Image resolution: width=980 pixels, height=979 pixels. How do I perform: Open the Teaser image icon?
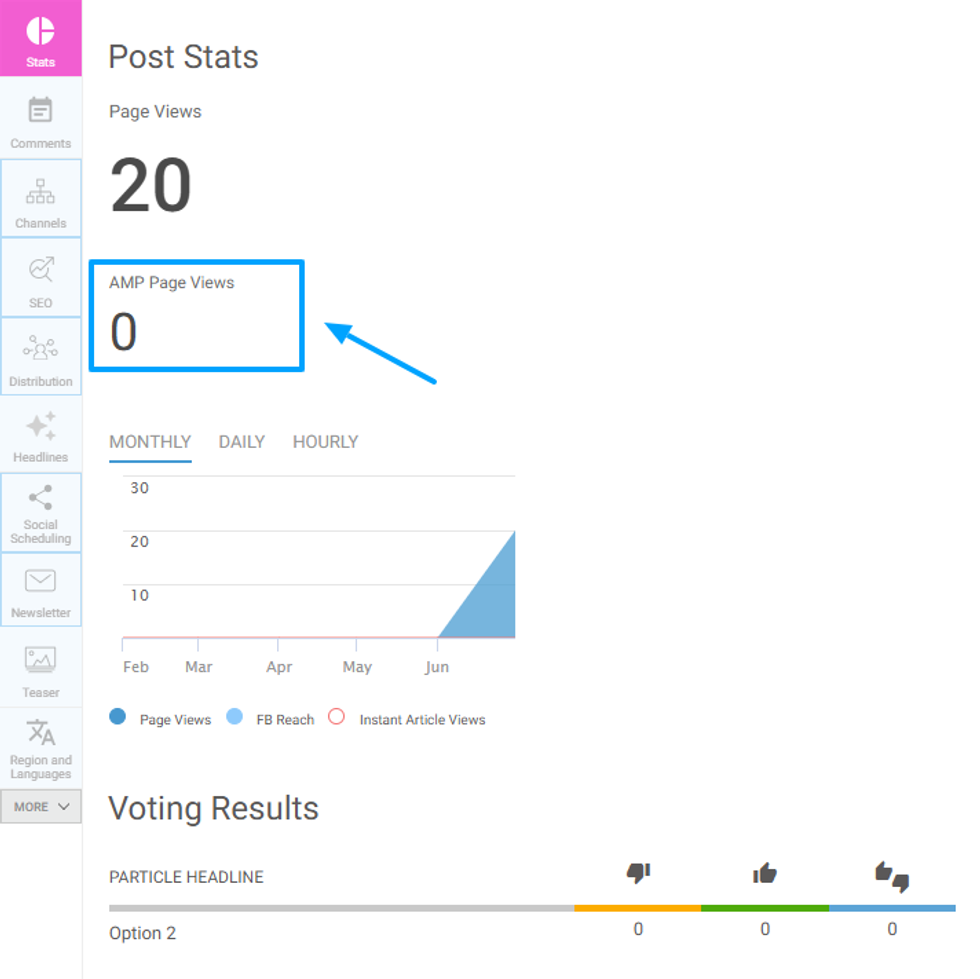tap(41, 660)
